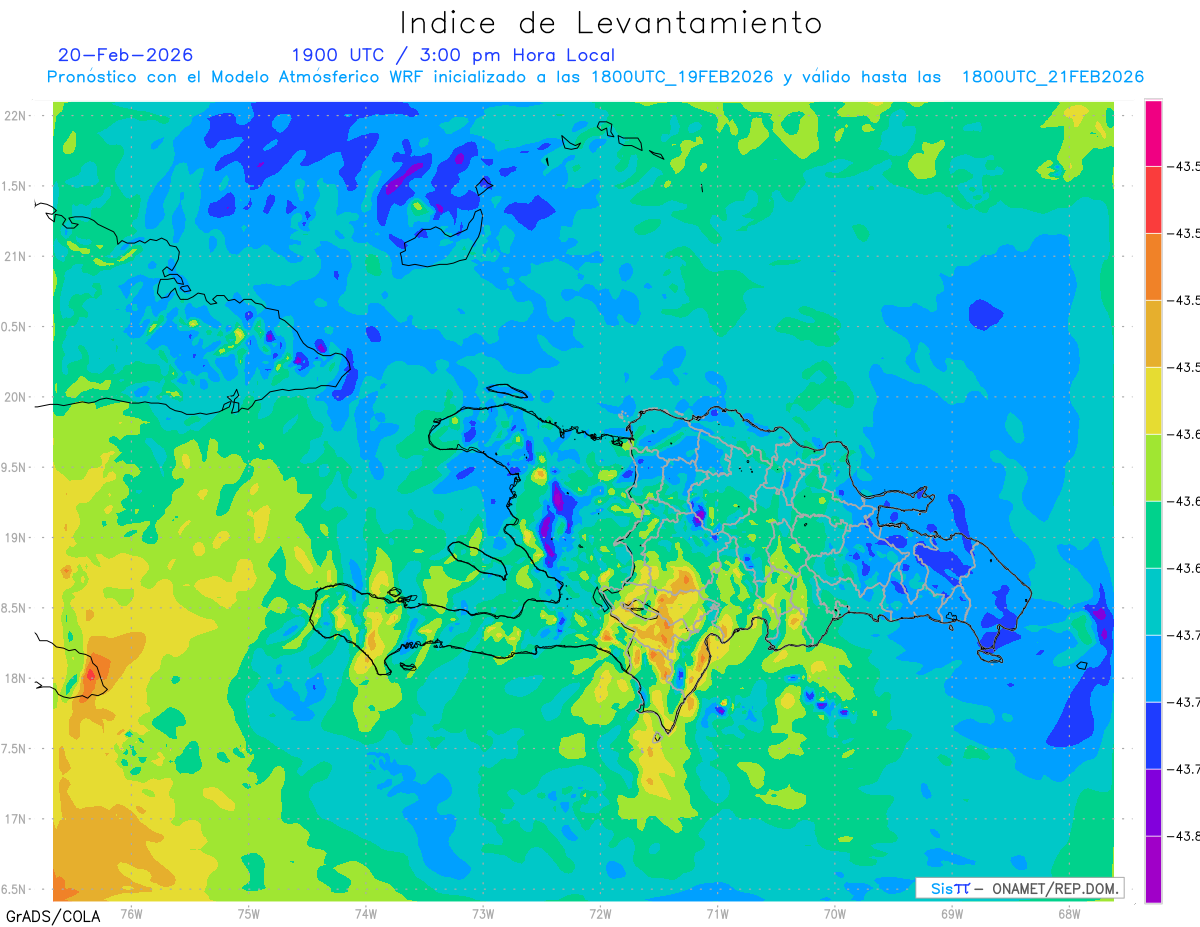1200x927 pixels.
Task: Pick the dark blue swatch in the legend
Action: 1153,736
